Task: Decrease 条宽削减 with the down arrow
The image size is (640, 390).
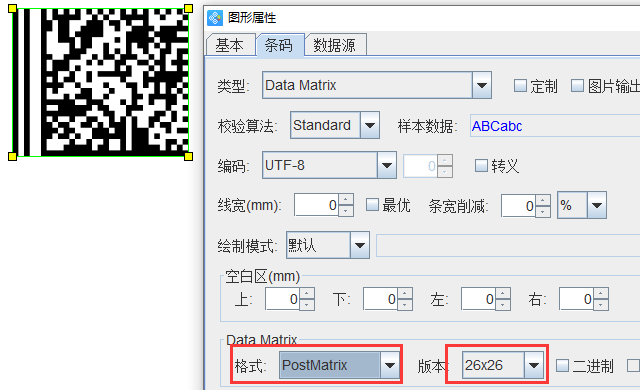Action: [542, 212]
